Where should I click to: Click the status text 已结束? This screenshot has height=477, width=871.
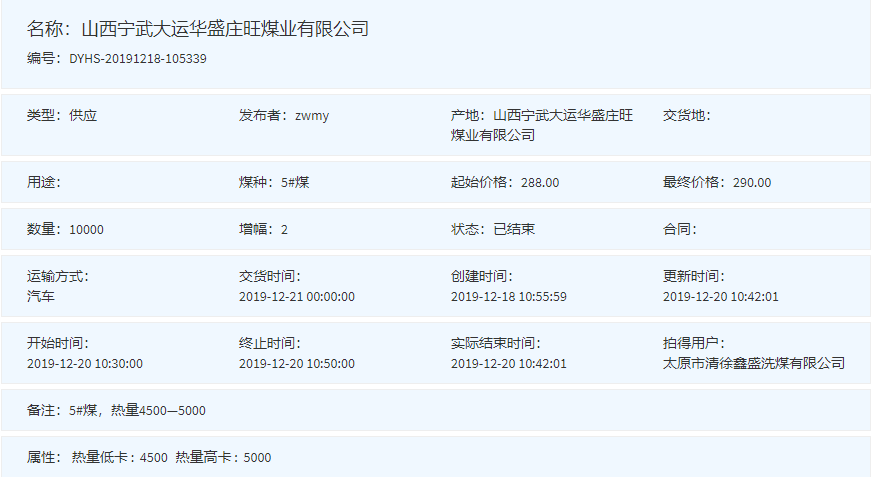coord(514,230)
